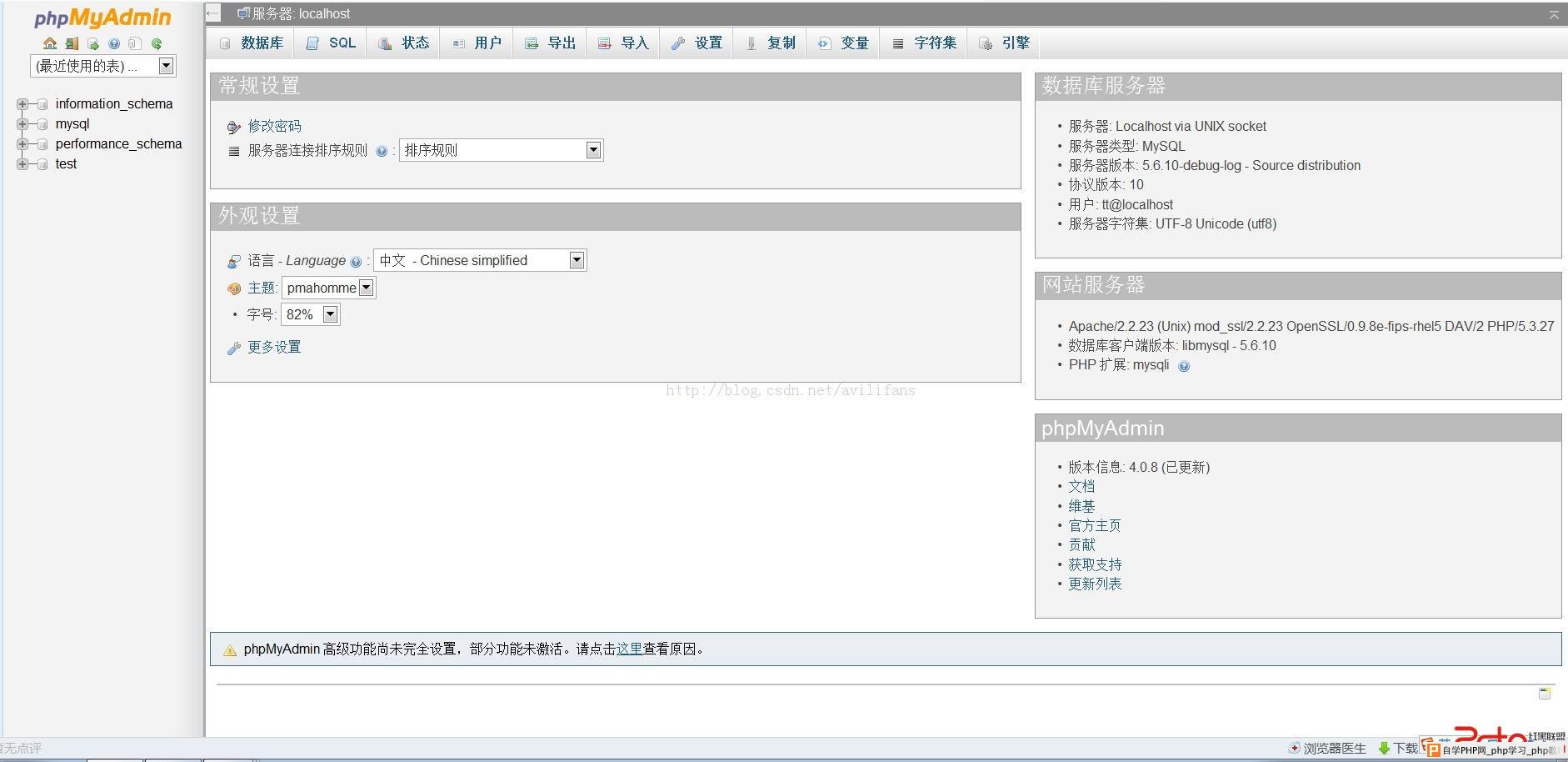This screenshot has height=762, width=1568.
Task: Open the 设置 settings tab
Action: coord(697,43)
